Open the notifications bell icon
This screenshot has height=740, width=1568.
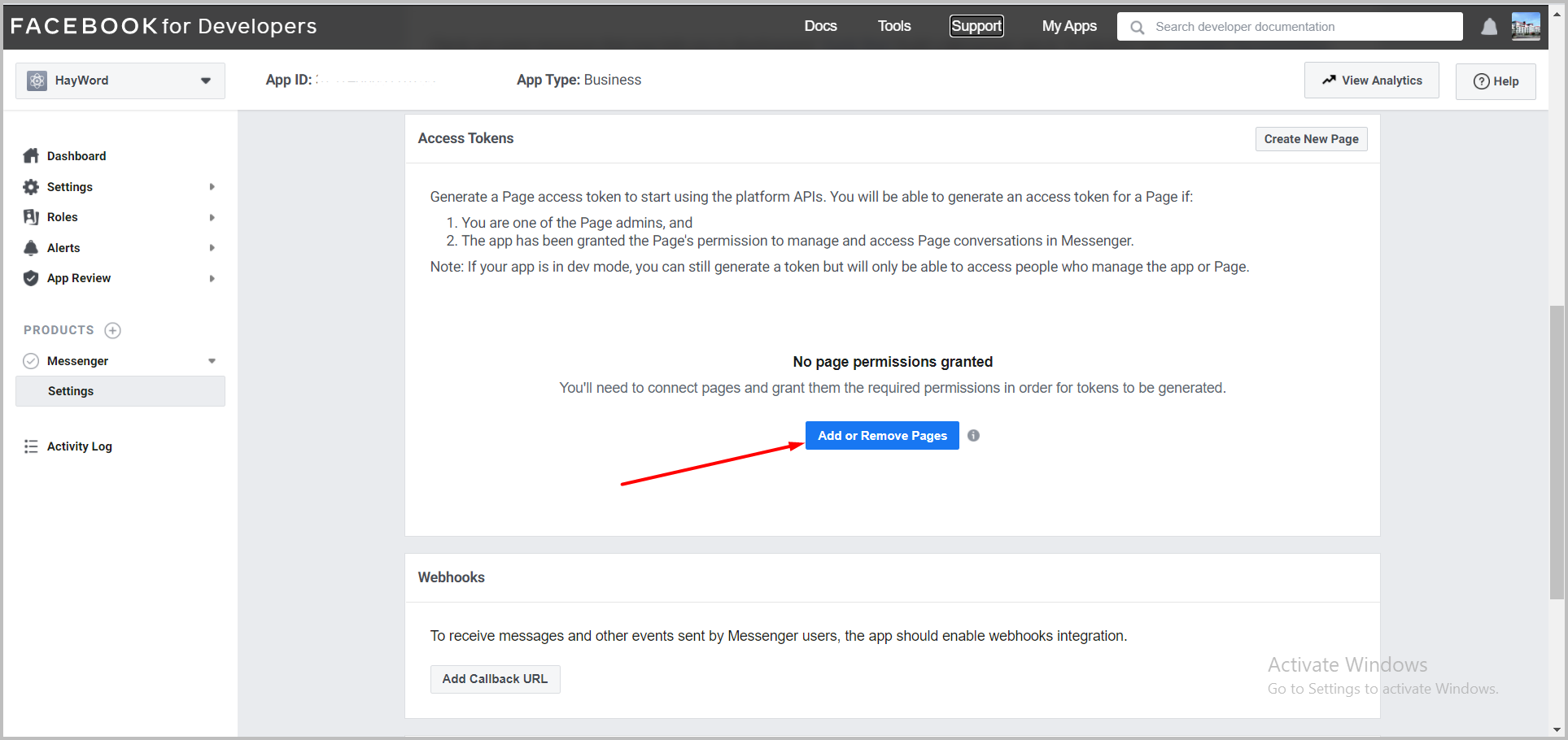(x=1489, y=27)
